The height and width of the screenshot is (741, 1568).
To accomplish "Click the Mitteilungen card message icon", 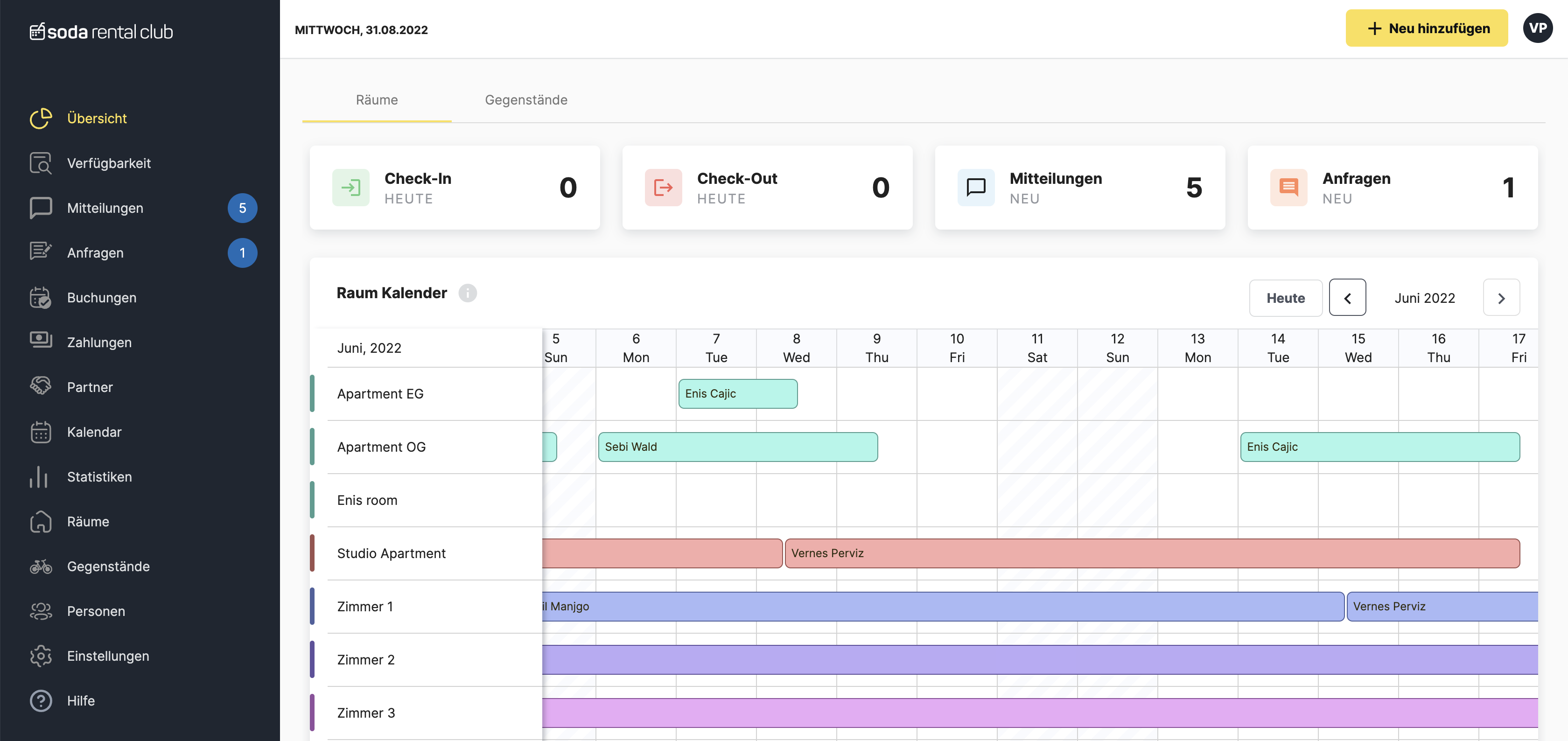I will [x=976, y=188].
